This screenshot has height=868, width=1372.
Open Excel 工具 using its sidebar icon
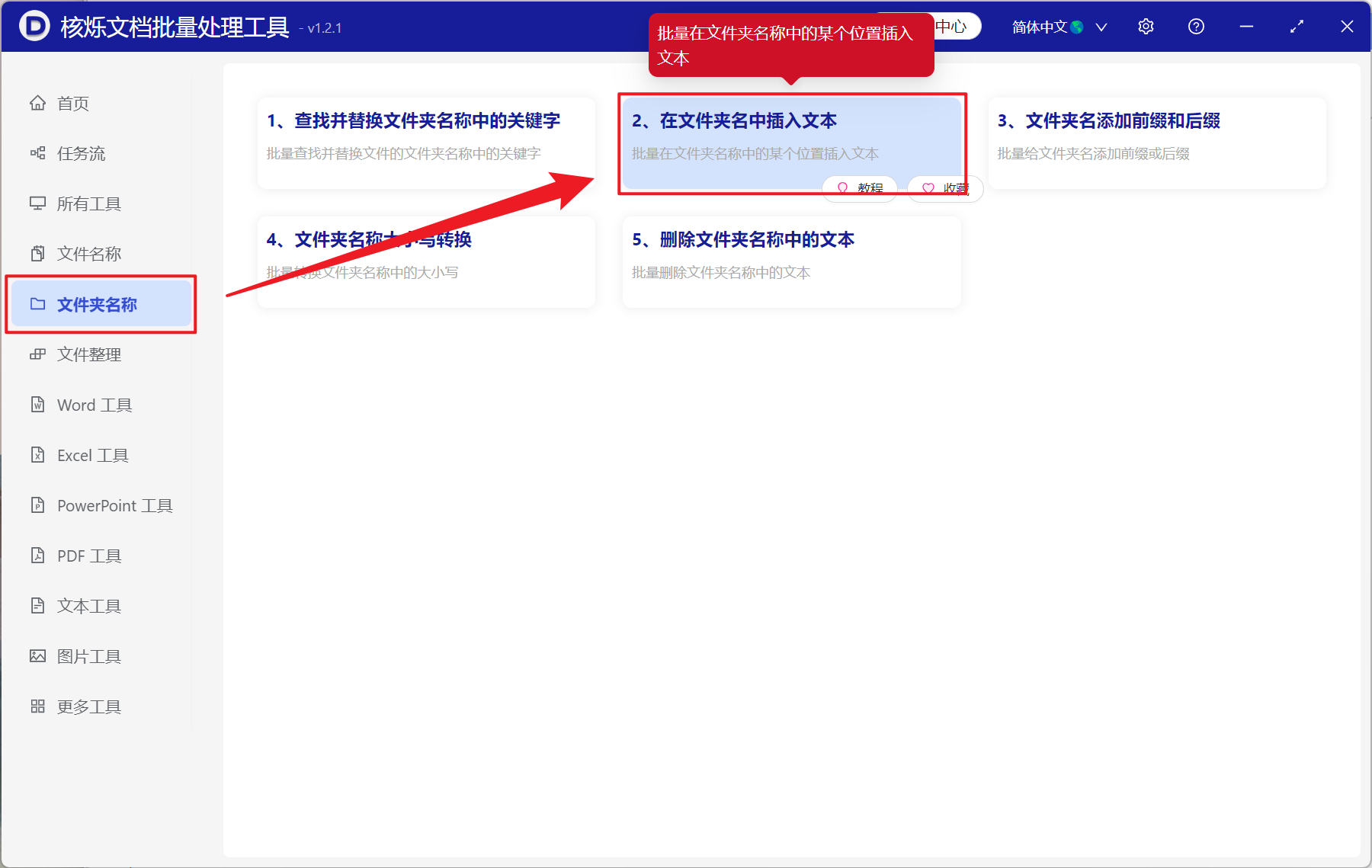tap(38, 455)
